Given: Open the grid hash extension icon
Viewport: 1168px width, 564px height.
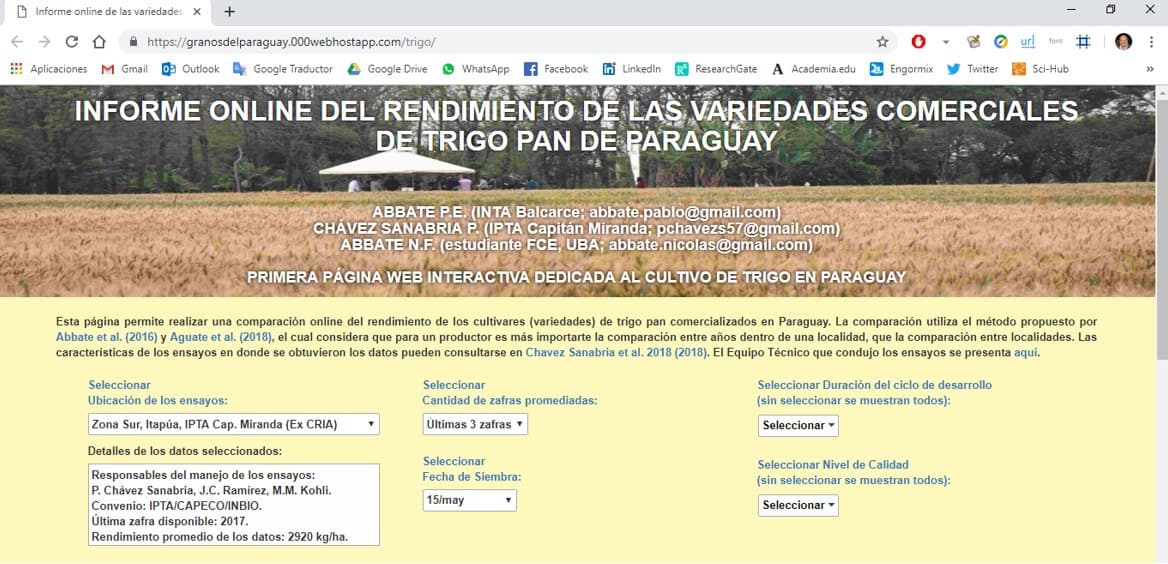Looking at the screenshot, I should click(1083, 42).
